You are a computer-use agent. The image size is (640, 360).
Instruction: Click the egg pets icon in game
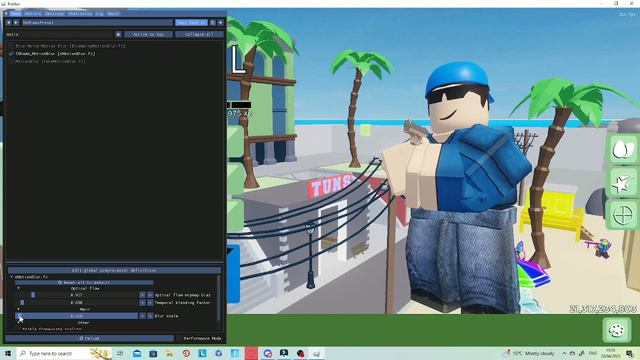(x=623, y=149)
